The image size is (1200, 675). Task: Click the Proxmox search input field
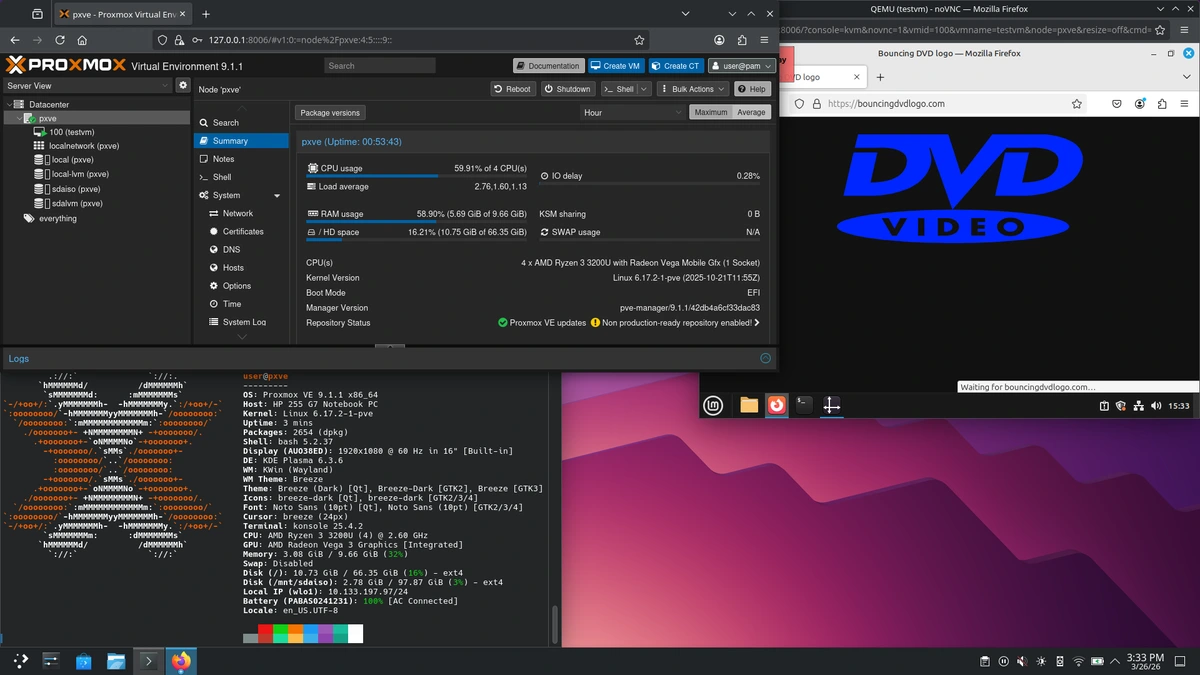380,66
